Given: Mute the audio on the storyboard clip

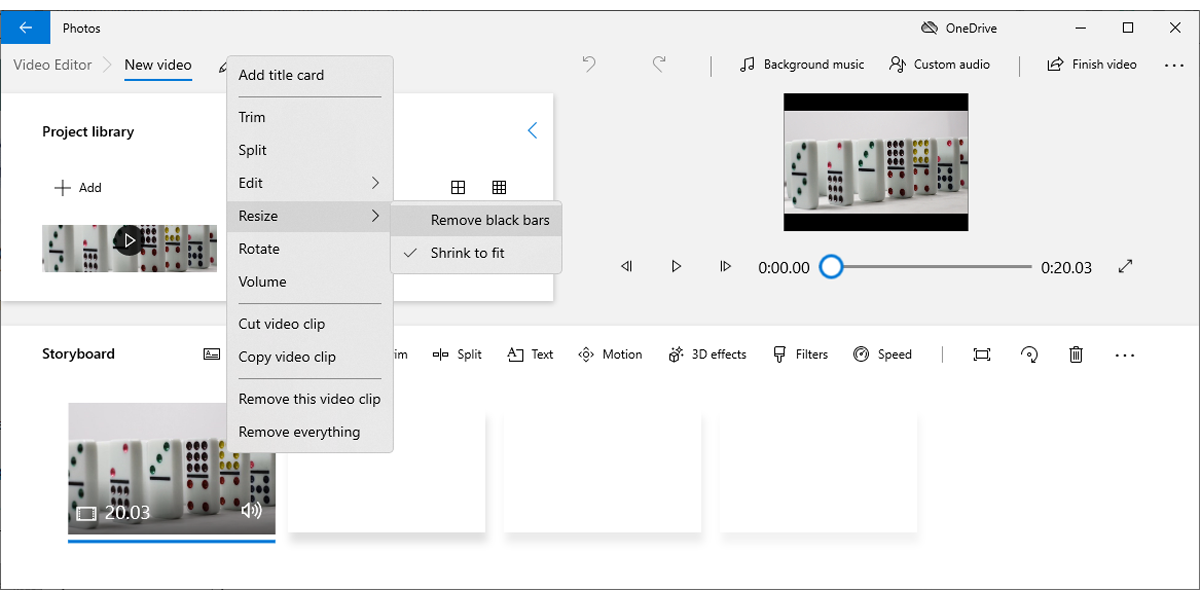Looking at the screenshot, I should (x=251, y=511).
